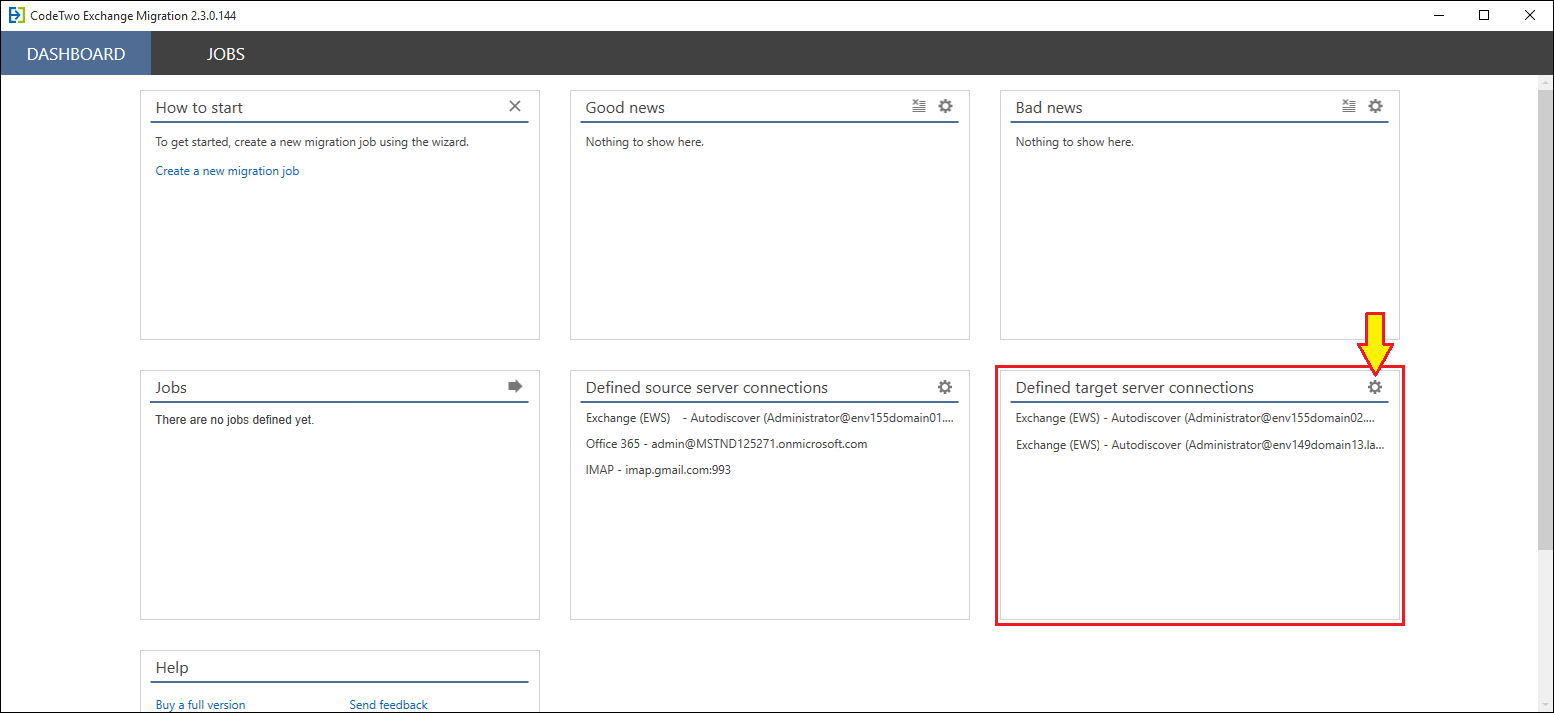
Task: Maximize the application window
Action: [1484, 15]
